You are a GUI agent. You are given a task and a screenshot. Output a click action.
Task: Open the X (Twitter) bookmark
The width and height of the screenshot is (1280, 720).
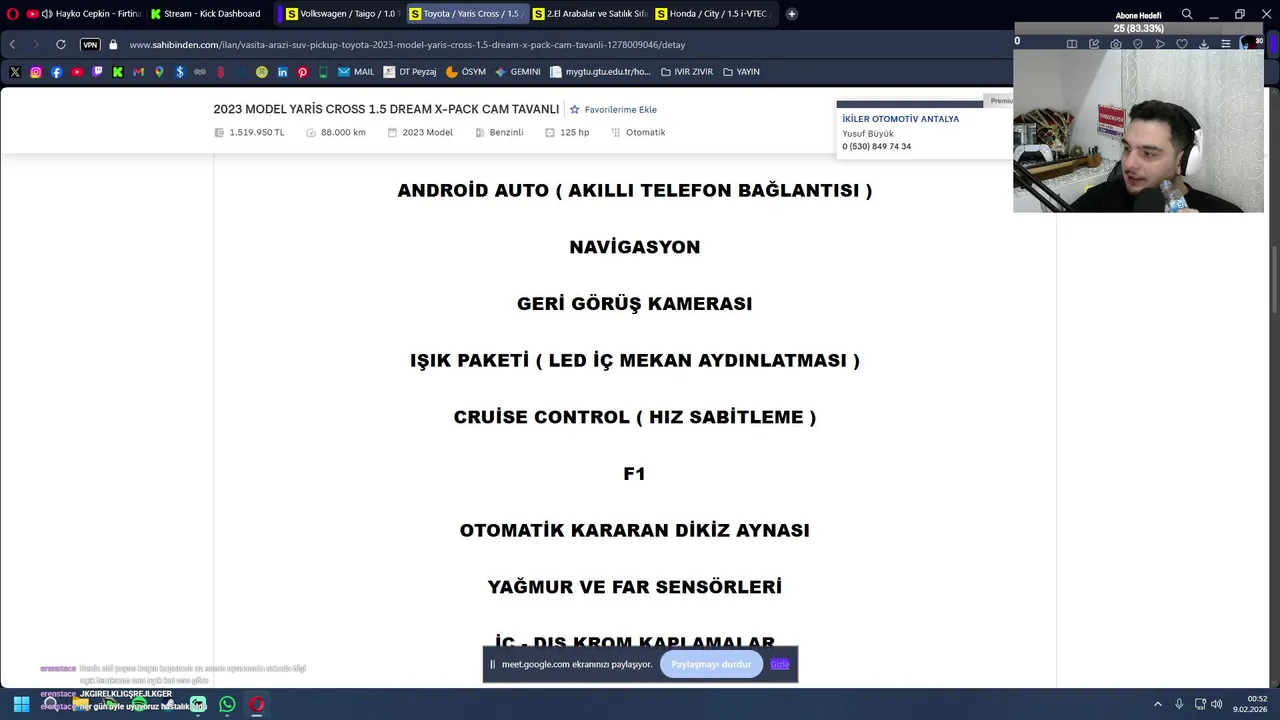15,72
